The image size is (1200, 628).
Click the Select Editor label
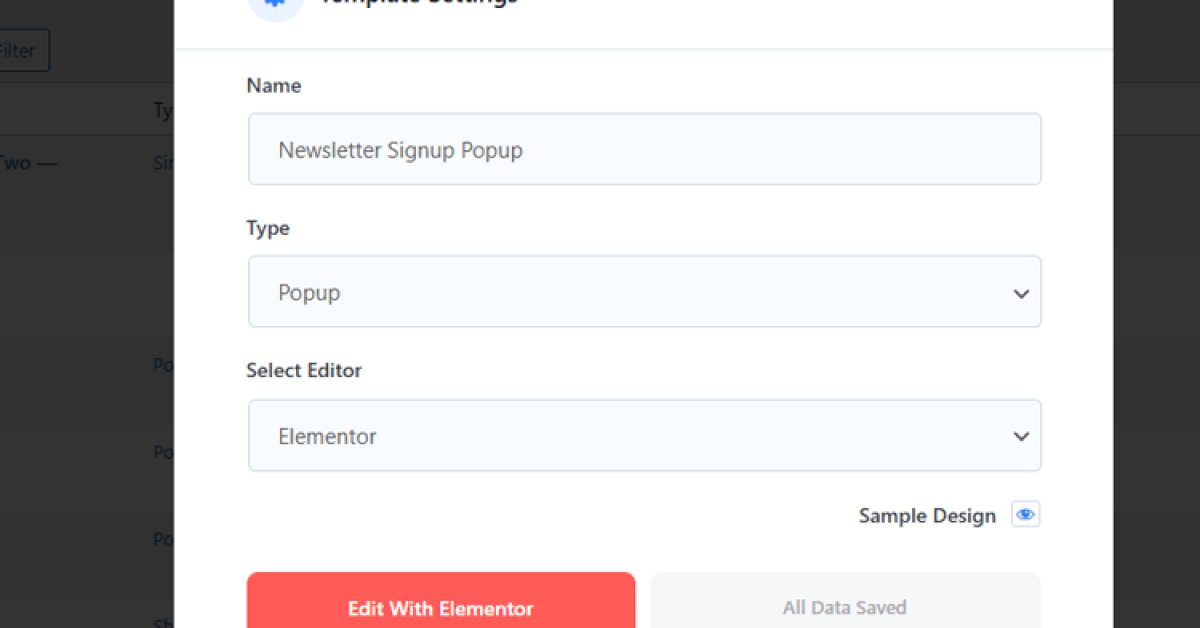304,370
